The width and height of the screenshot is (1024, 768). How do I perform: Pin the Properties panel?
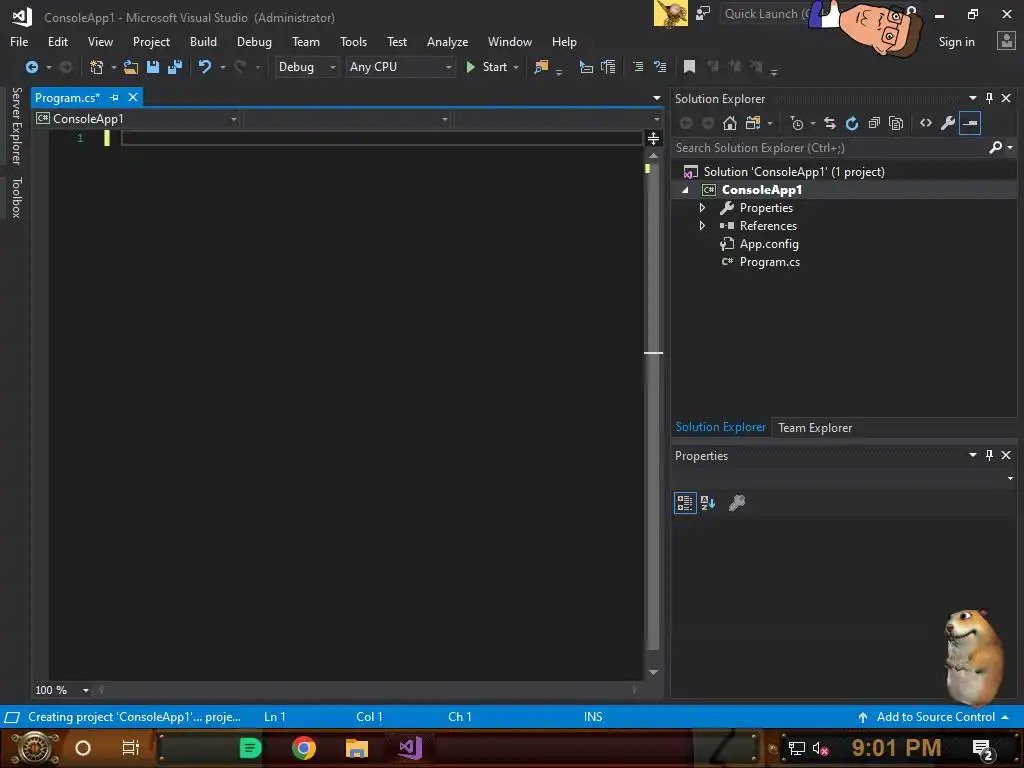pyautogui.click(x=989, y=455)
